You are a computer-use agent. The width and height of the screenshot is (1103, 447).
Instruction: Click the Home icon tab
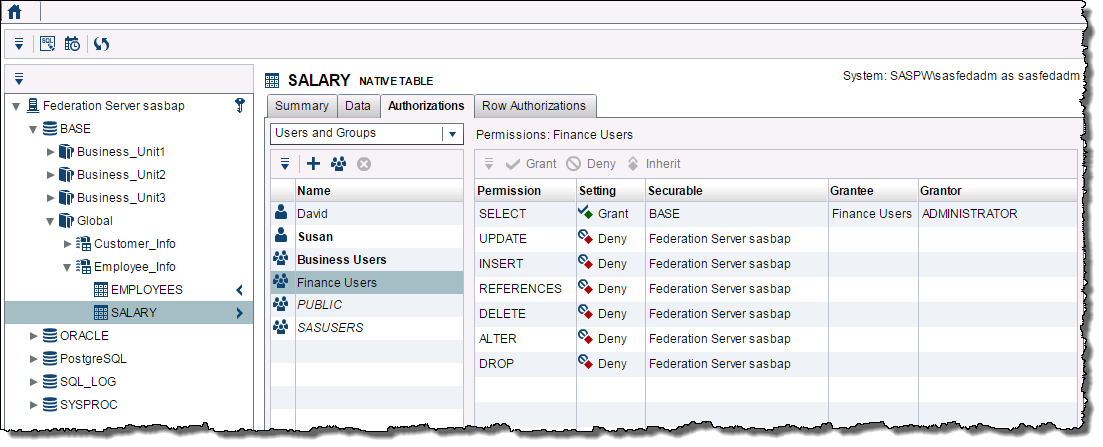15,13
